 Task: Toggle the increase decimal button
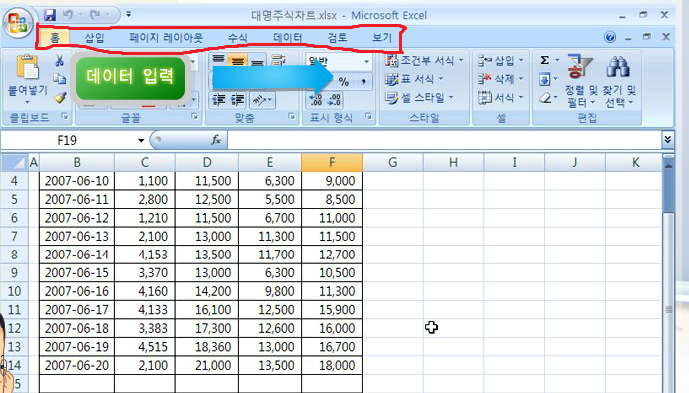pyautogui.click(x=315, y=100)
